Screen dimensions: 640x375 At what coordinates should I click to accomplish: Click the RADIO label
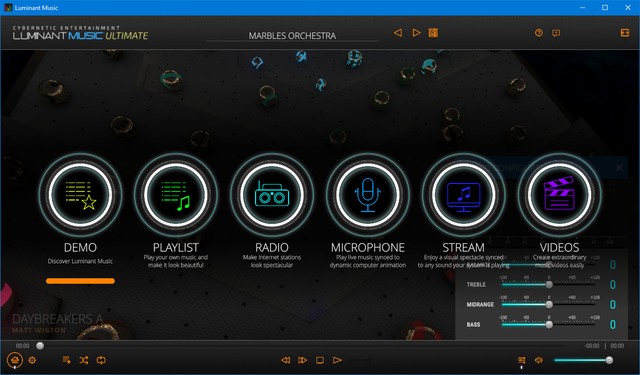point(272,248)
